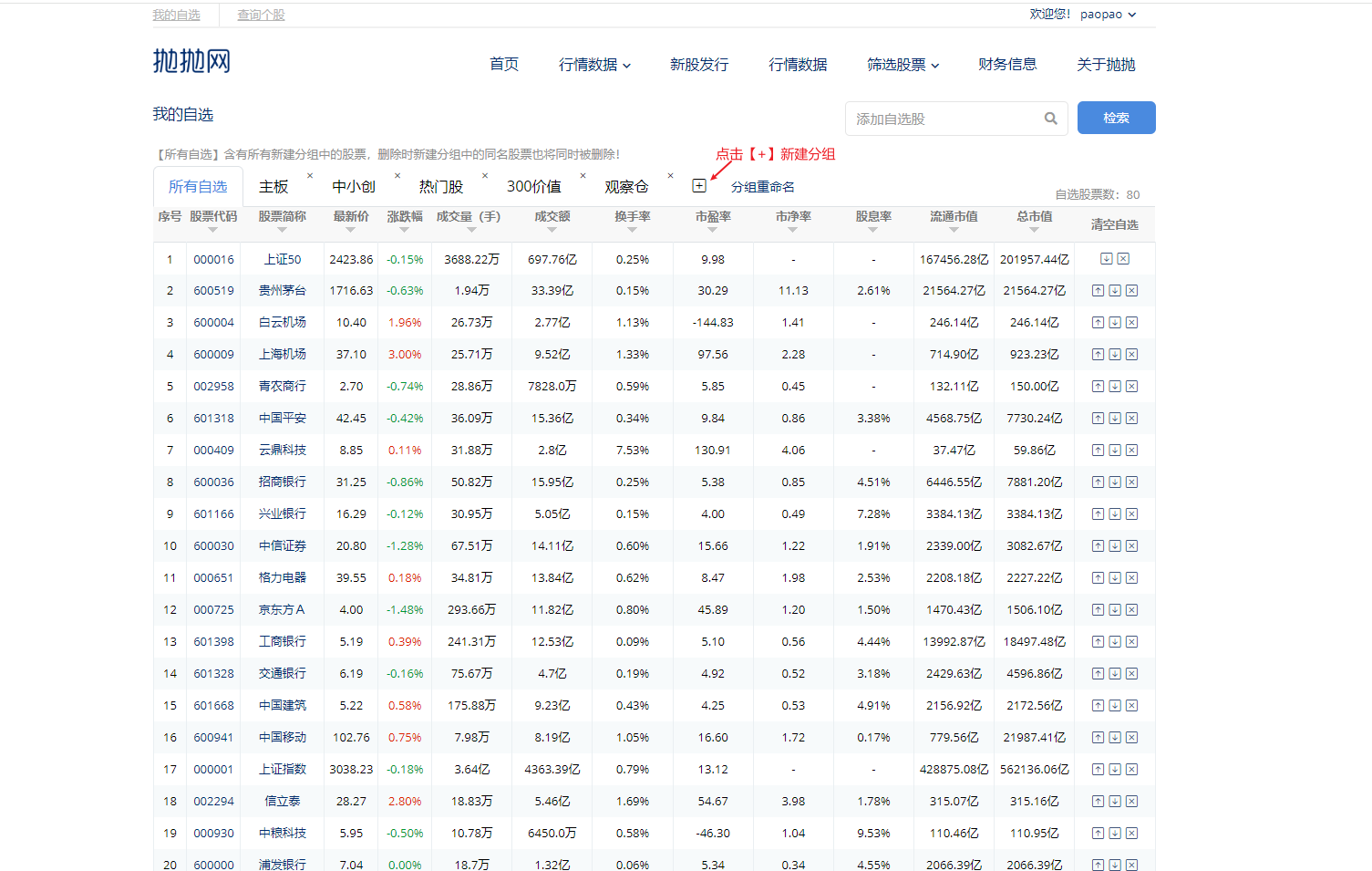
Task: Move 贵州茅台 row up
Action: click(1098, 291)
